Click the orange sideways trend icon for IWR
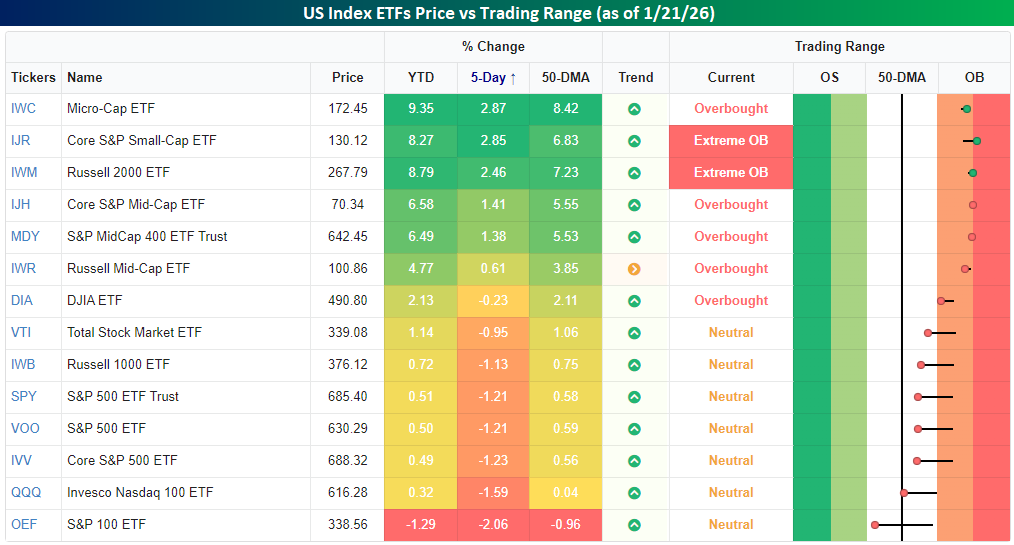Image resolution: width=1014 pixels, height=545 pixels. point(634,269)
